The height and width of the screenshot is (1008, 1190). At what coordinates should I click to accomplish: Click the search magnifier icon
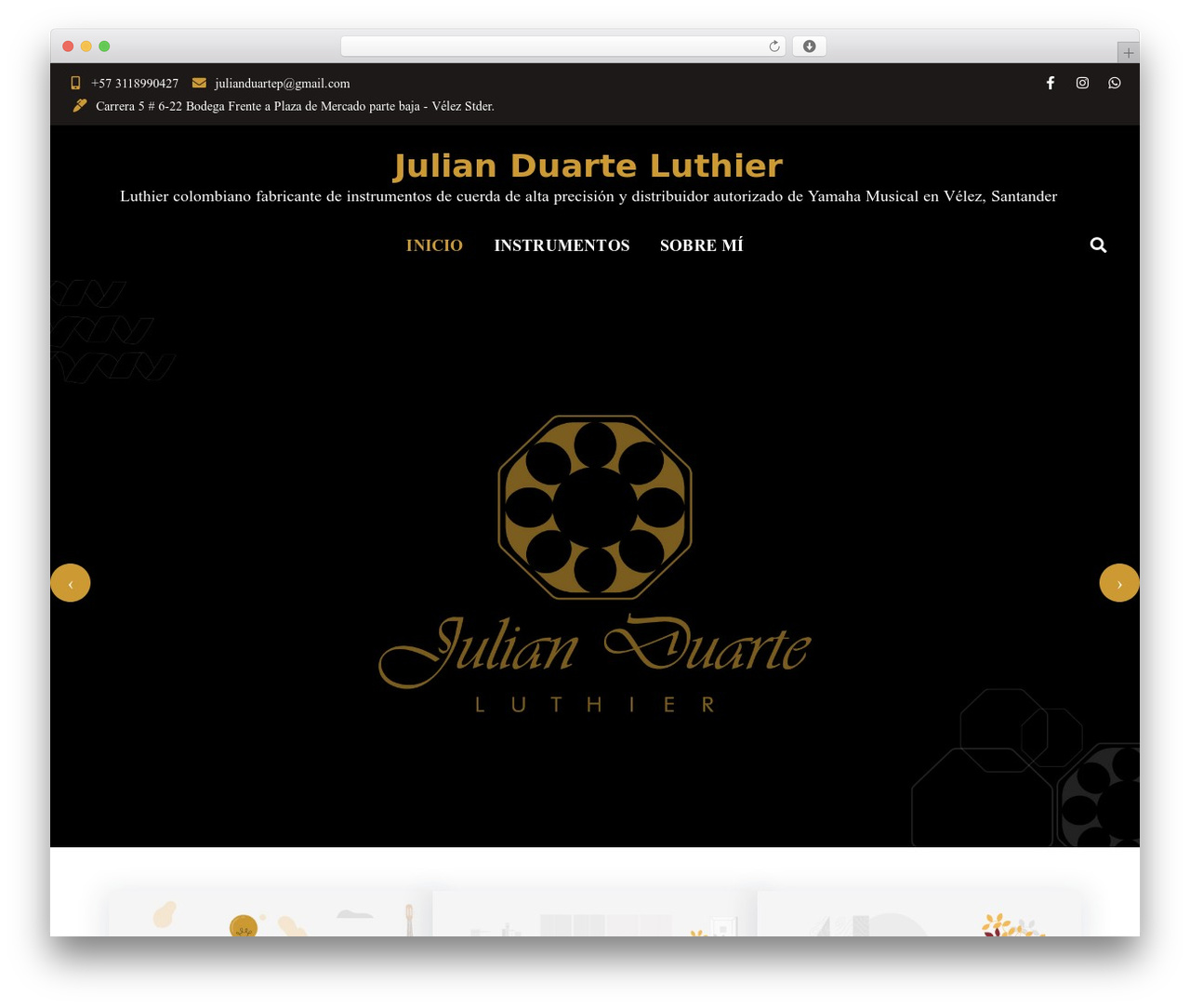[1098, 245]
